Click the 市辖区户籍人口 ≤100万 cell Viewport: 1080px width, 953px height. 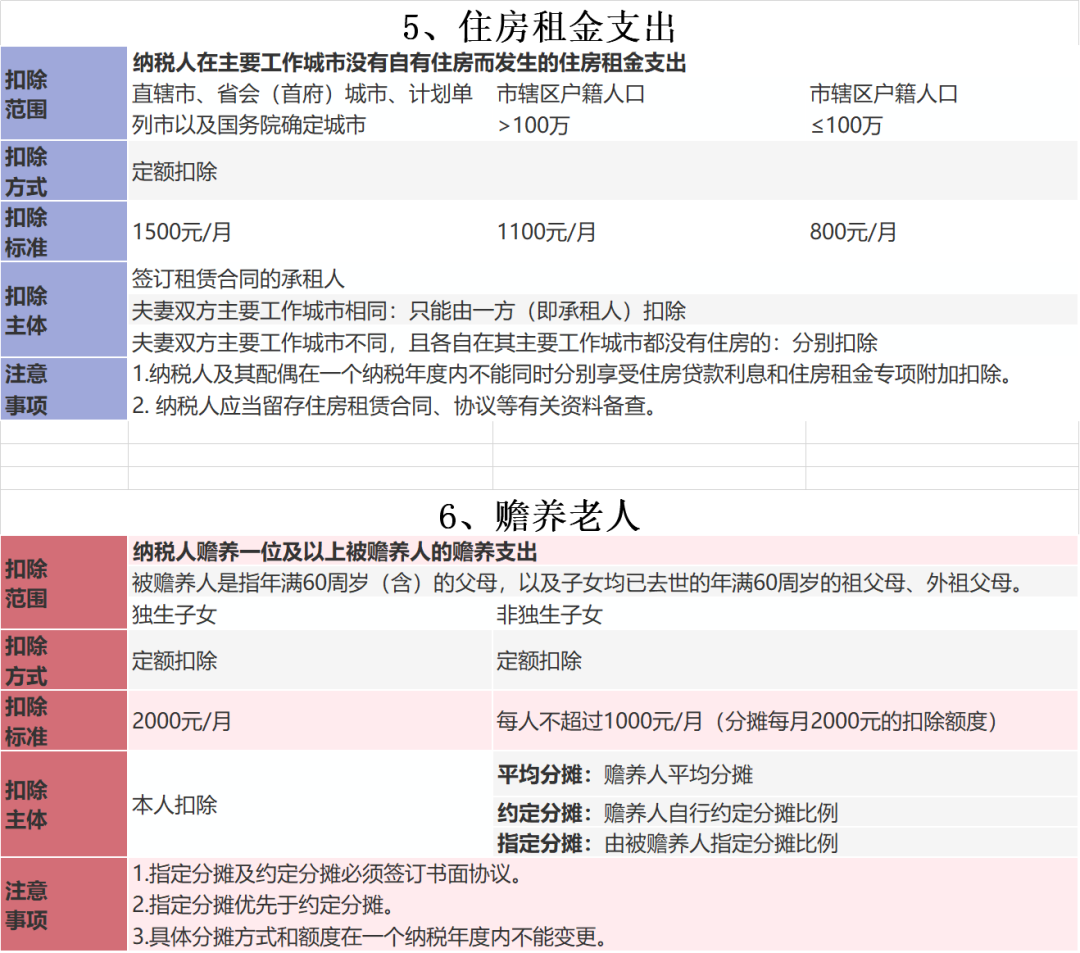pyautogui.click(x=883, y=109)
